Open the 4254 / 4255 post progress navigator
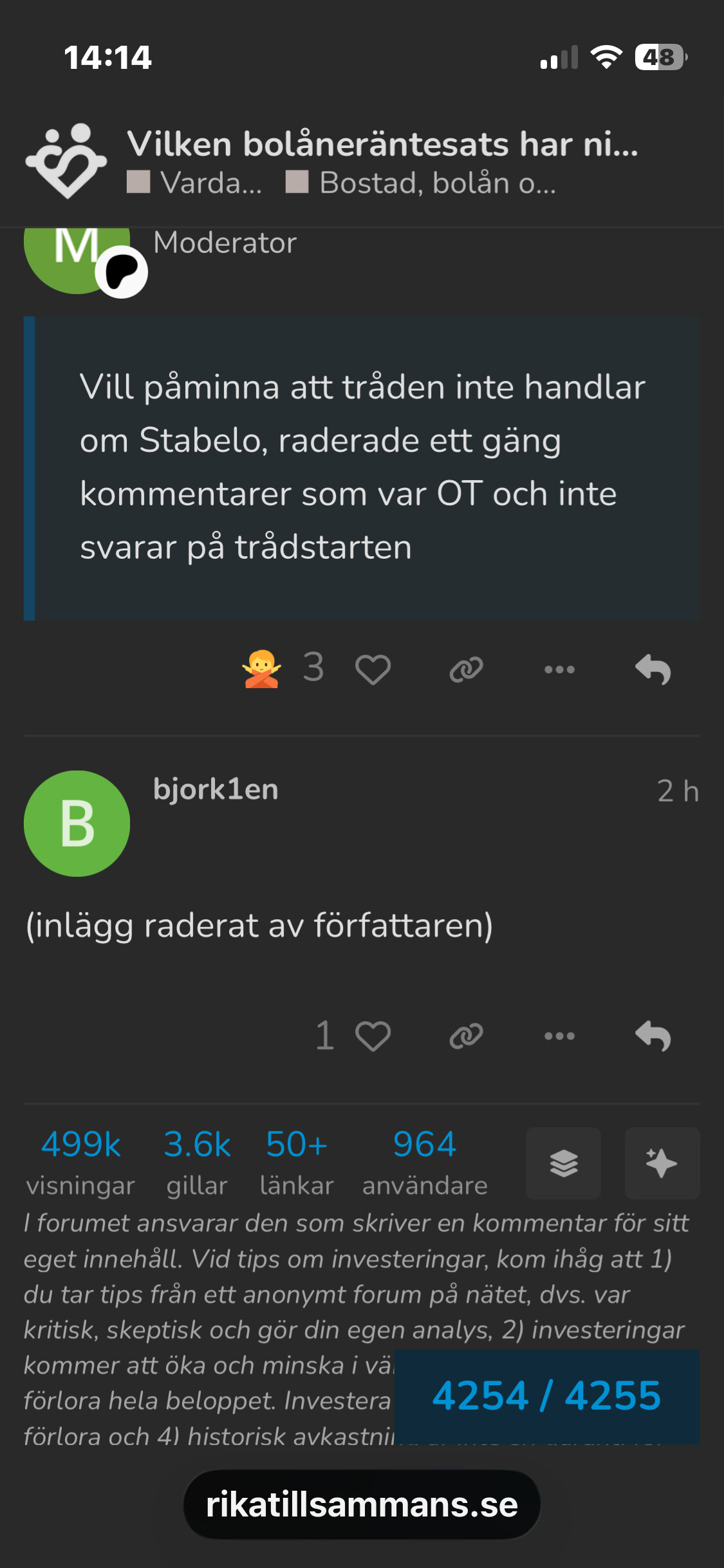This screenshot has width=724, height=1568. coord(546,1396)
